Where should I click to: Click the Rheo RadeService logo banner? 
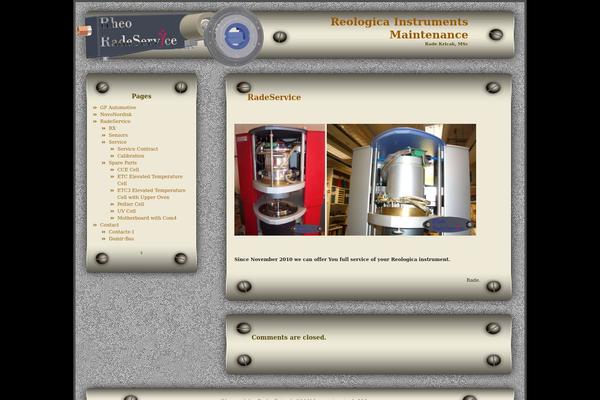[x=170, y=36]
